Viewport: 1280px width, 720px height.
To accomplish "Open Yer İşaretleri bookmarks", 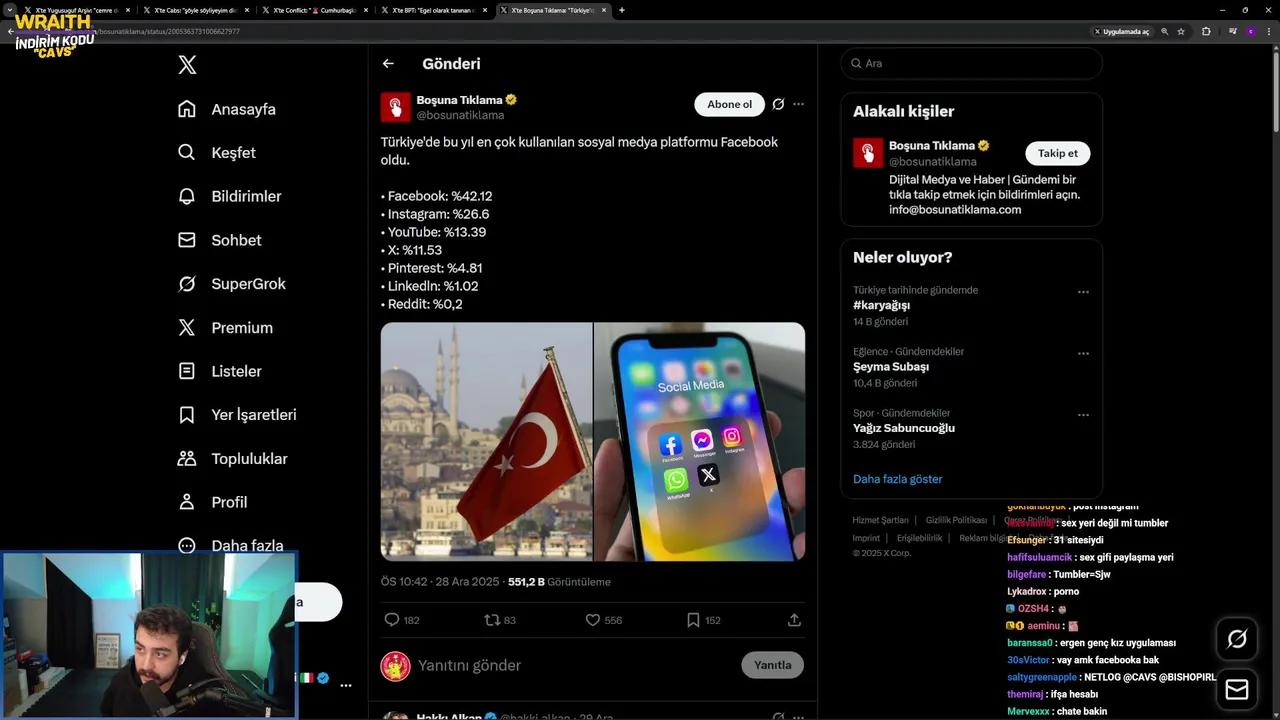I will 236,415.
